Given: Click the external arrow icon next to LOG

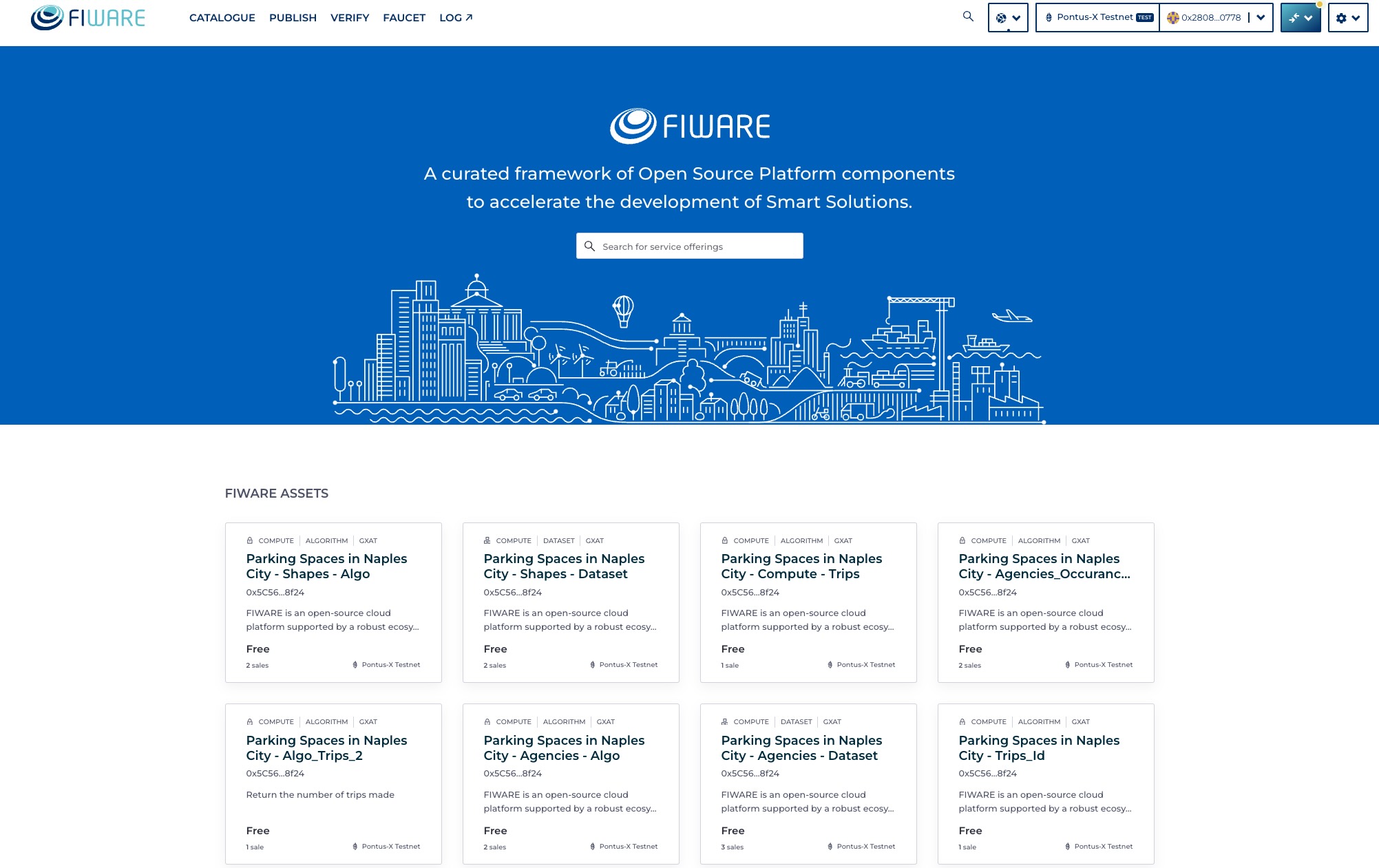Looking at the screenshot, I should [469, 18].
